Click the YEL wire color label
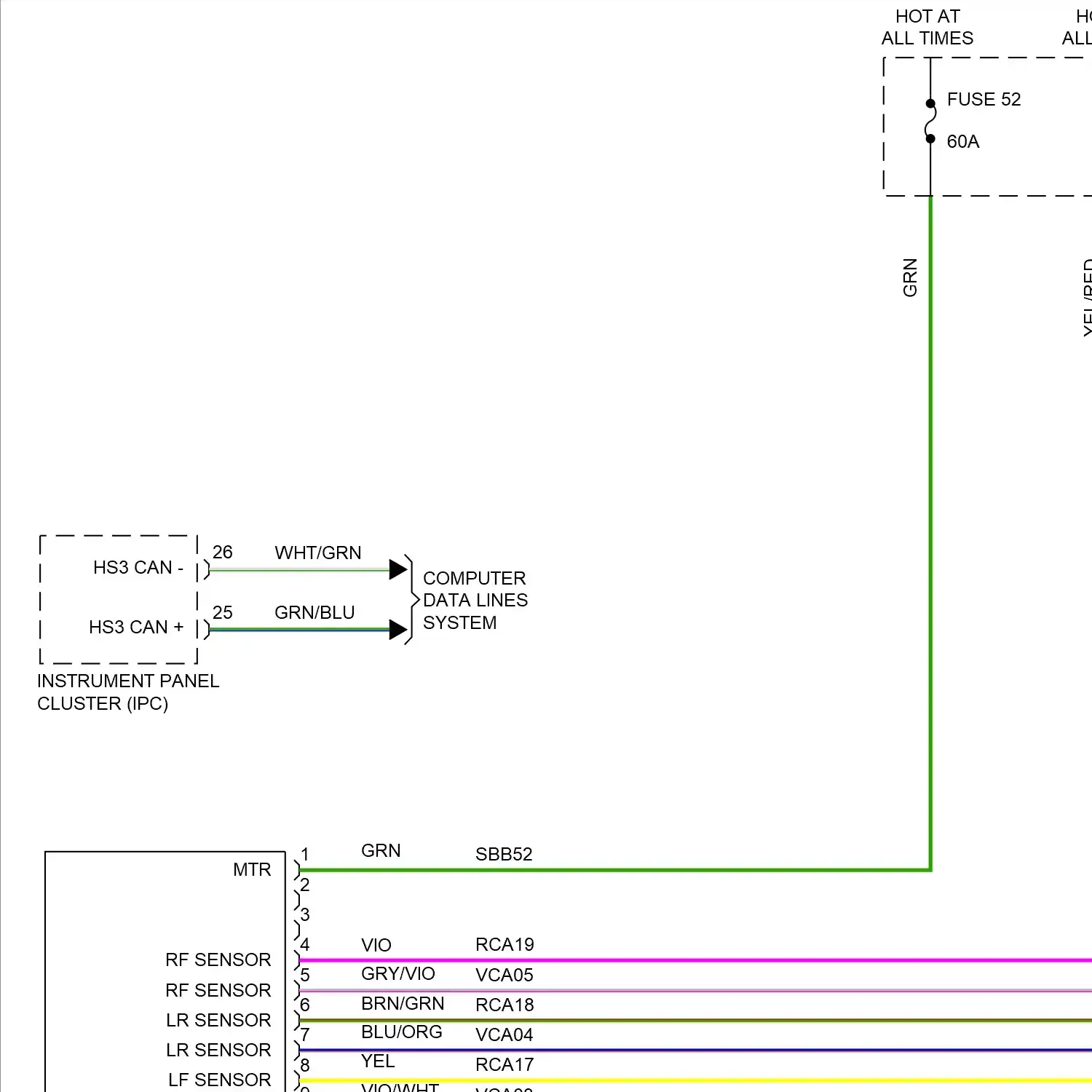The width and height of the screenshot is (1092, 1092). point(378,1061)
